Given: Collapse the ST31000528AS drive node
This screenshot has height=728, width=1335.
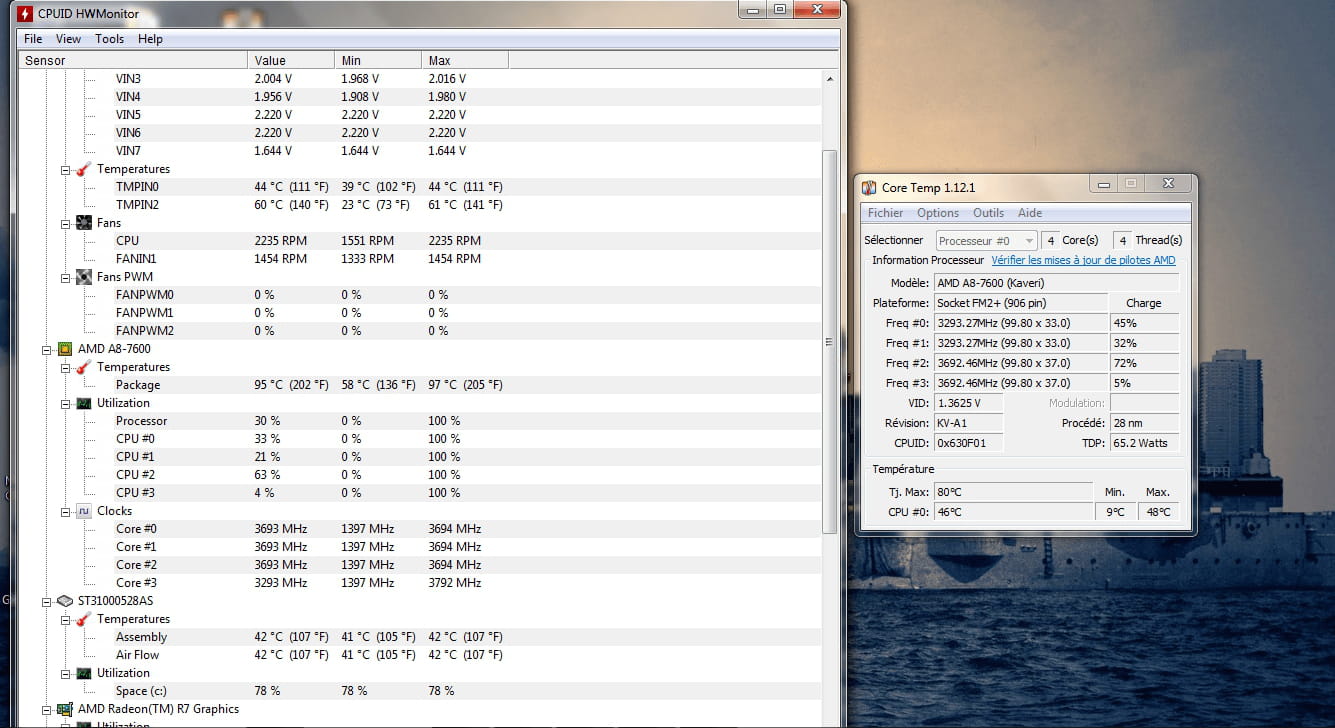Looking at the screenshot, I should [47, 601].
